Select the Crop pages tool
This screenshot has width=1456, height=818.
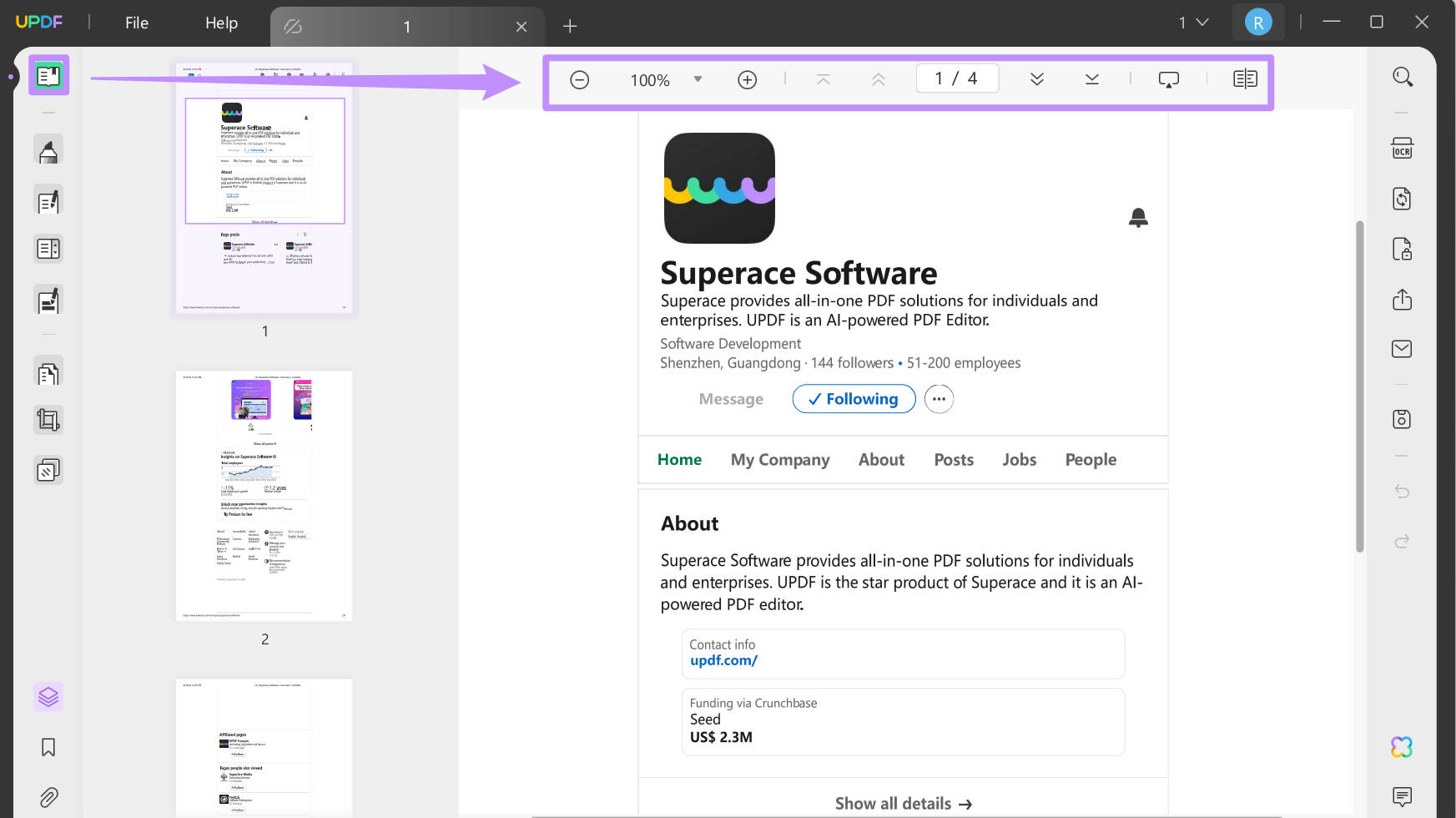click(x=48, y=419)
